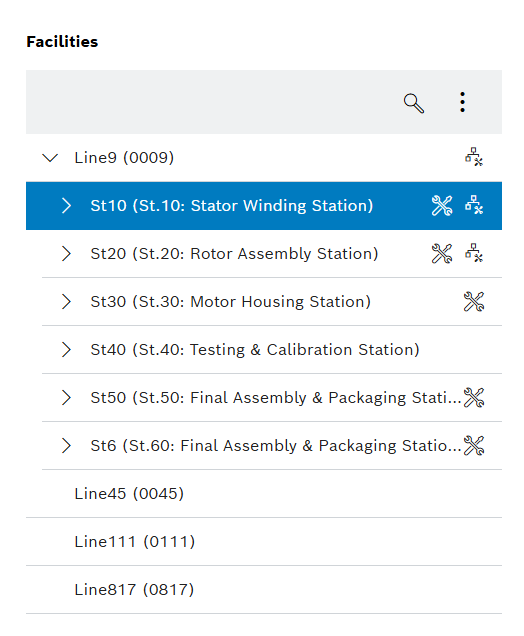Click the wrench tools icon on St50 row
This screenshot has height=636, width=524.
(474, 398)
